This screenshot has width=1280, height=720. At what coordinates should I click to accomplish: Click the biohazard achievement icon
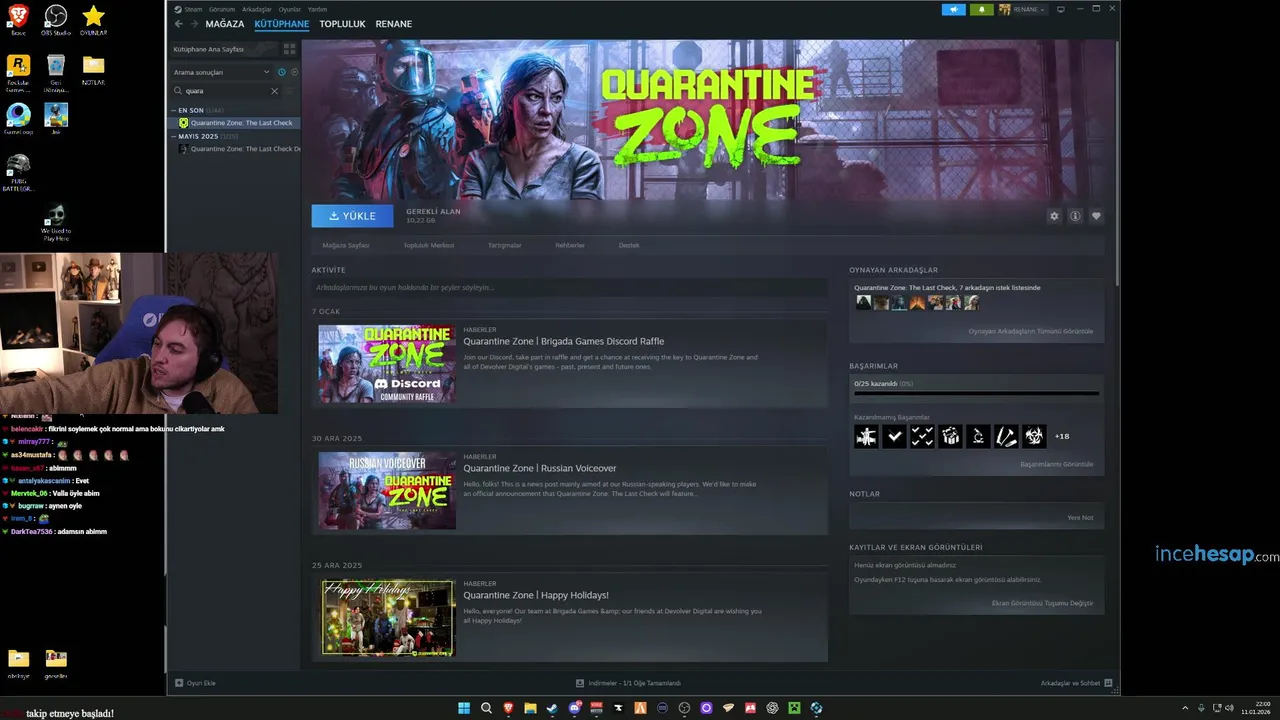click(x=1034, y=436)
